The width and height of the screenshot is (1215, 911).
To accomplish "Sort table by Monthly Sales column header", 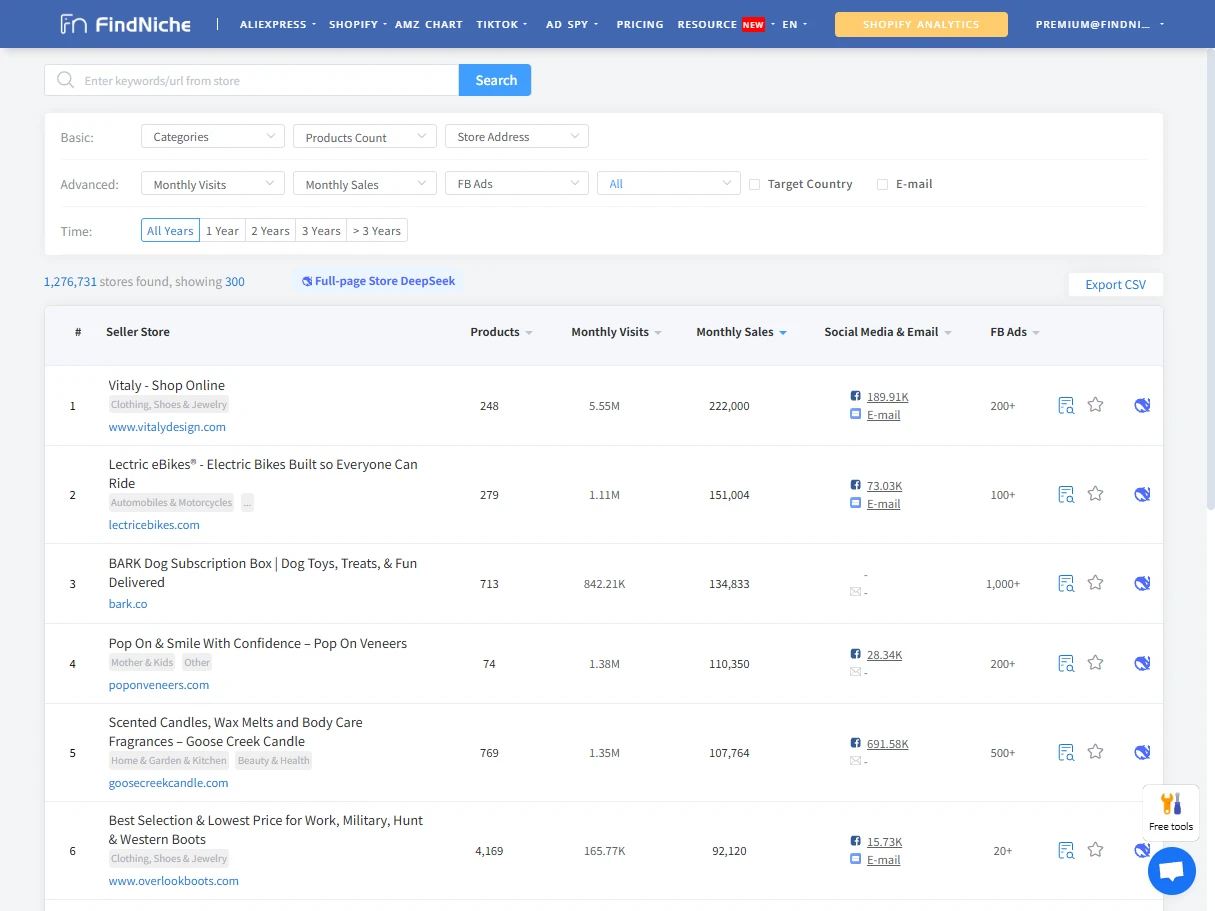I will coord(741,332).
